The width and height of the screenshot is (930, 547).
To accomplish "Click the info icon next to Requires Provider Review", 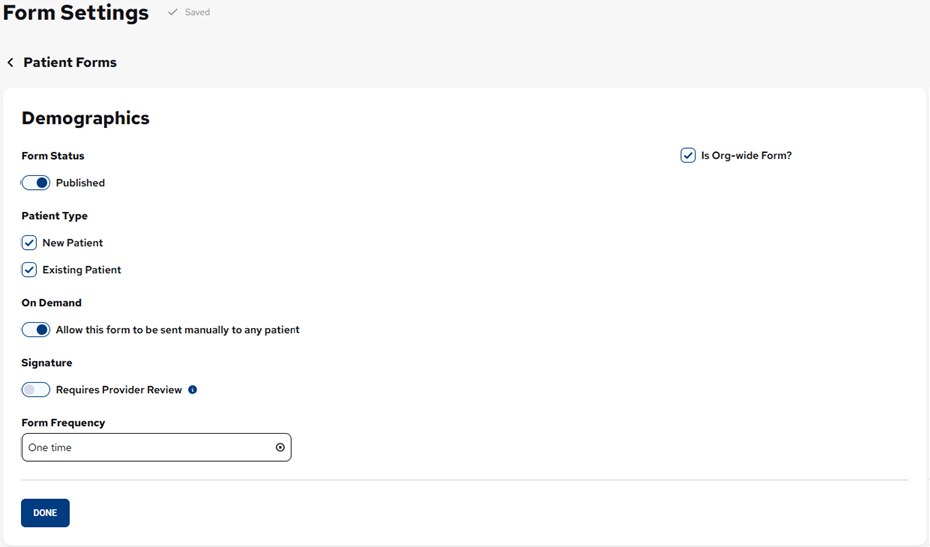I will pyautogui.click(x=193, y=390).
